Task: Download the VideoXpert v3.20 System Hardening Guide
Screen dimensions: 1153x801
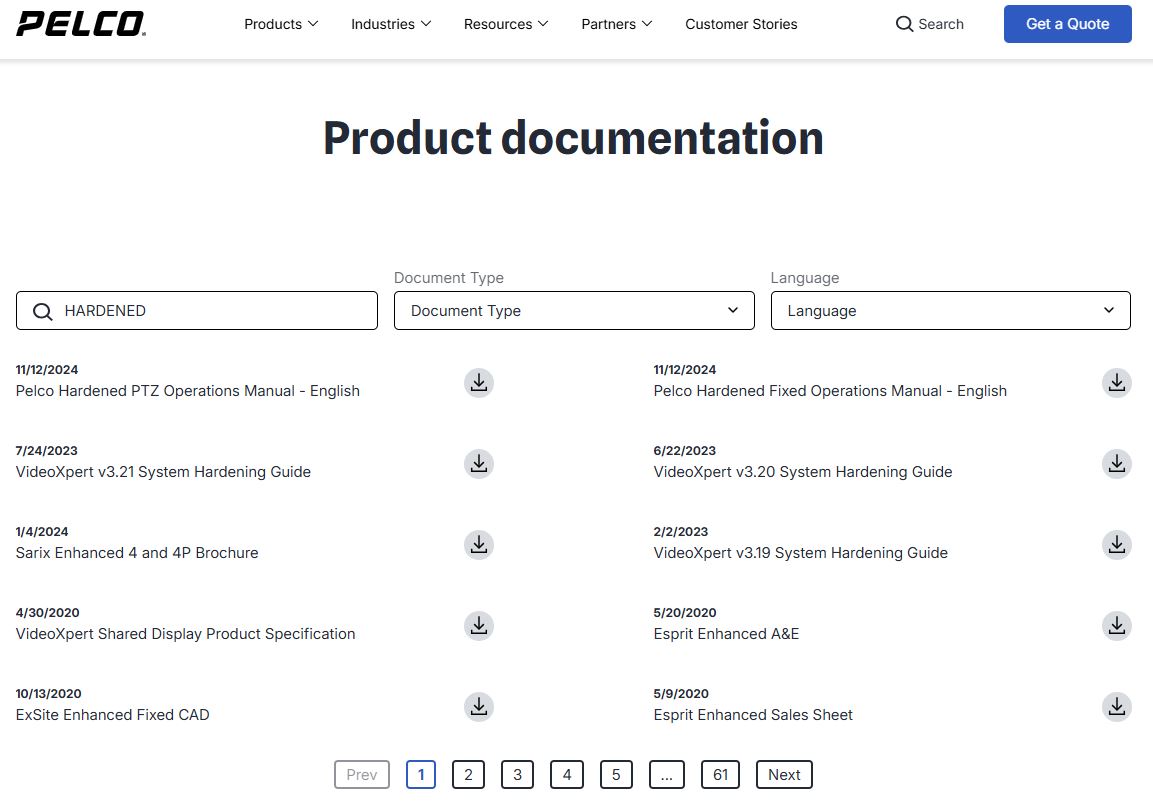Action: pos(1116,464)
